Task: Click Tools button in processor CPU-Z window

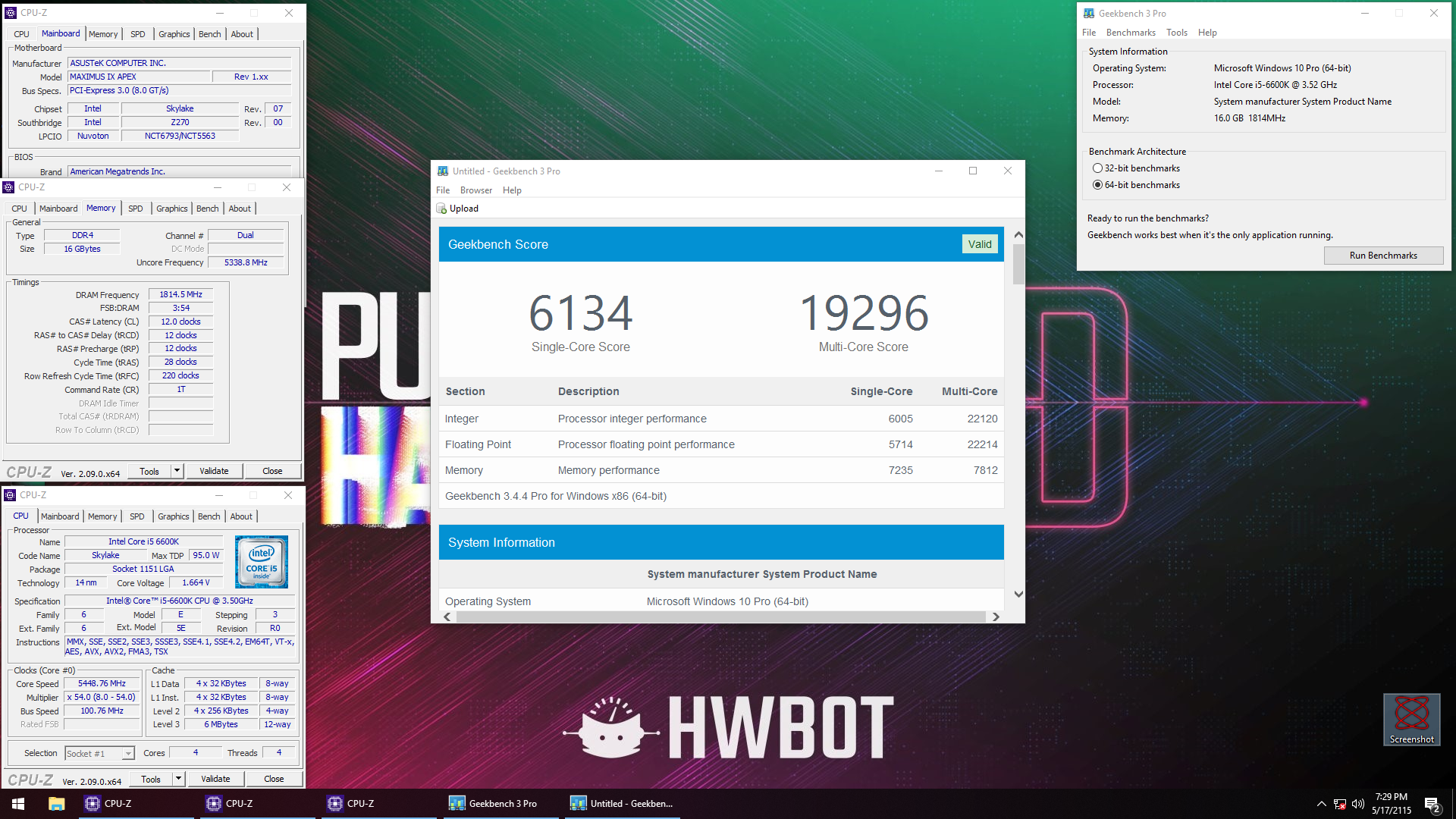Action: pyautogui.click(x=151, y=779)
